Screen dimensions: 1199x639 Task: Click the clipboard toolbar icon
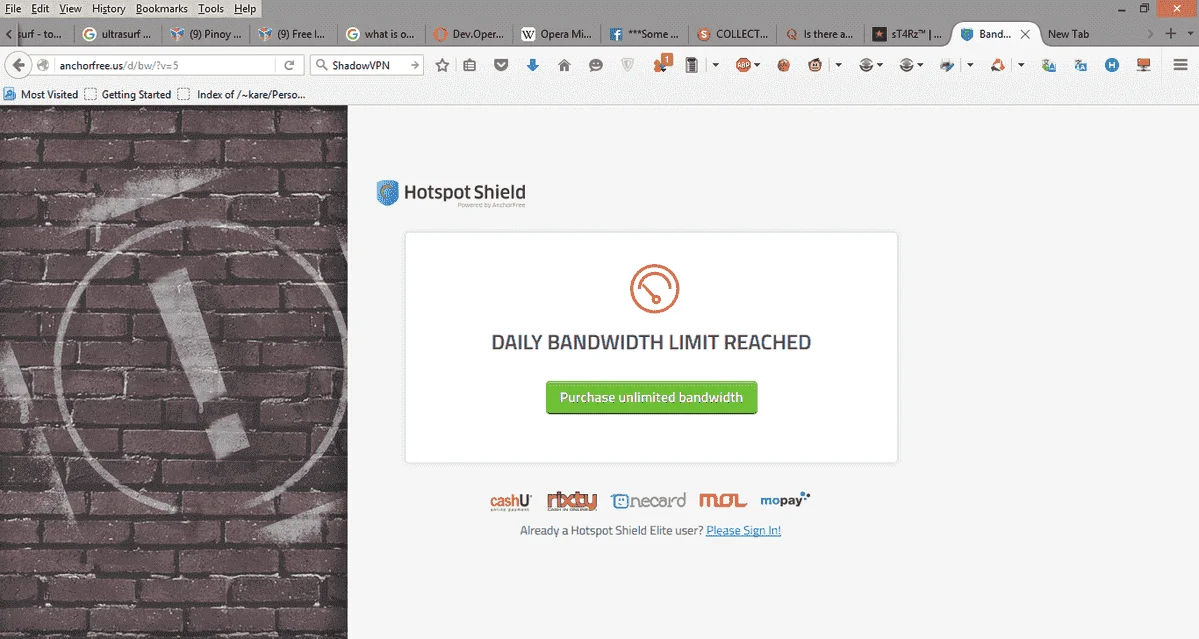691,66
